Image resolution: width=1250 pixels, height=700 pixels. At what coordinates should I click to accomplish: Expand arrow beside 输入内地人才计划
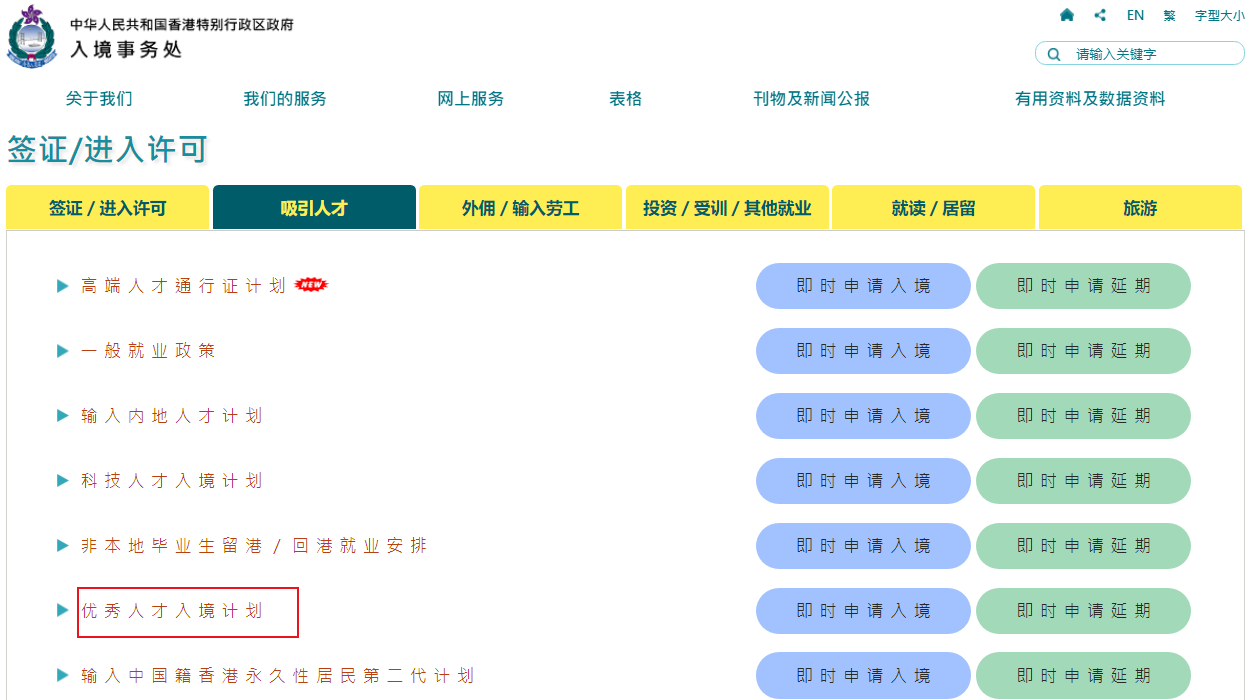(x=63, y=416)
